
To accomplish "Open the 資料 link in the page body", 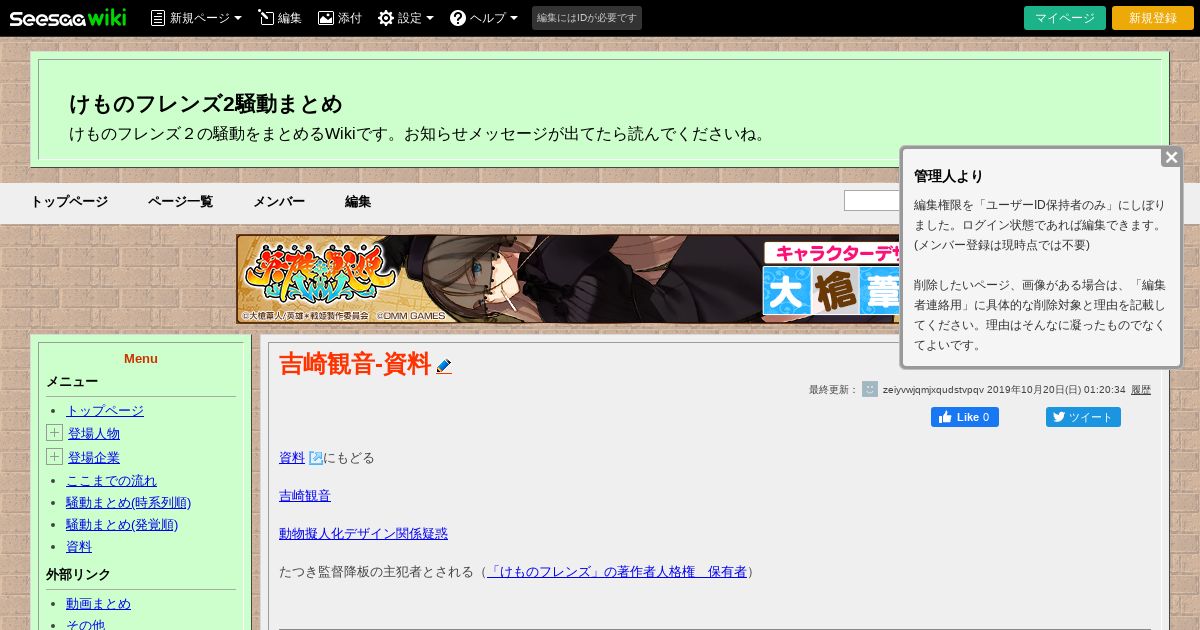I will [x=292, y=458].
